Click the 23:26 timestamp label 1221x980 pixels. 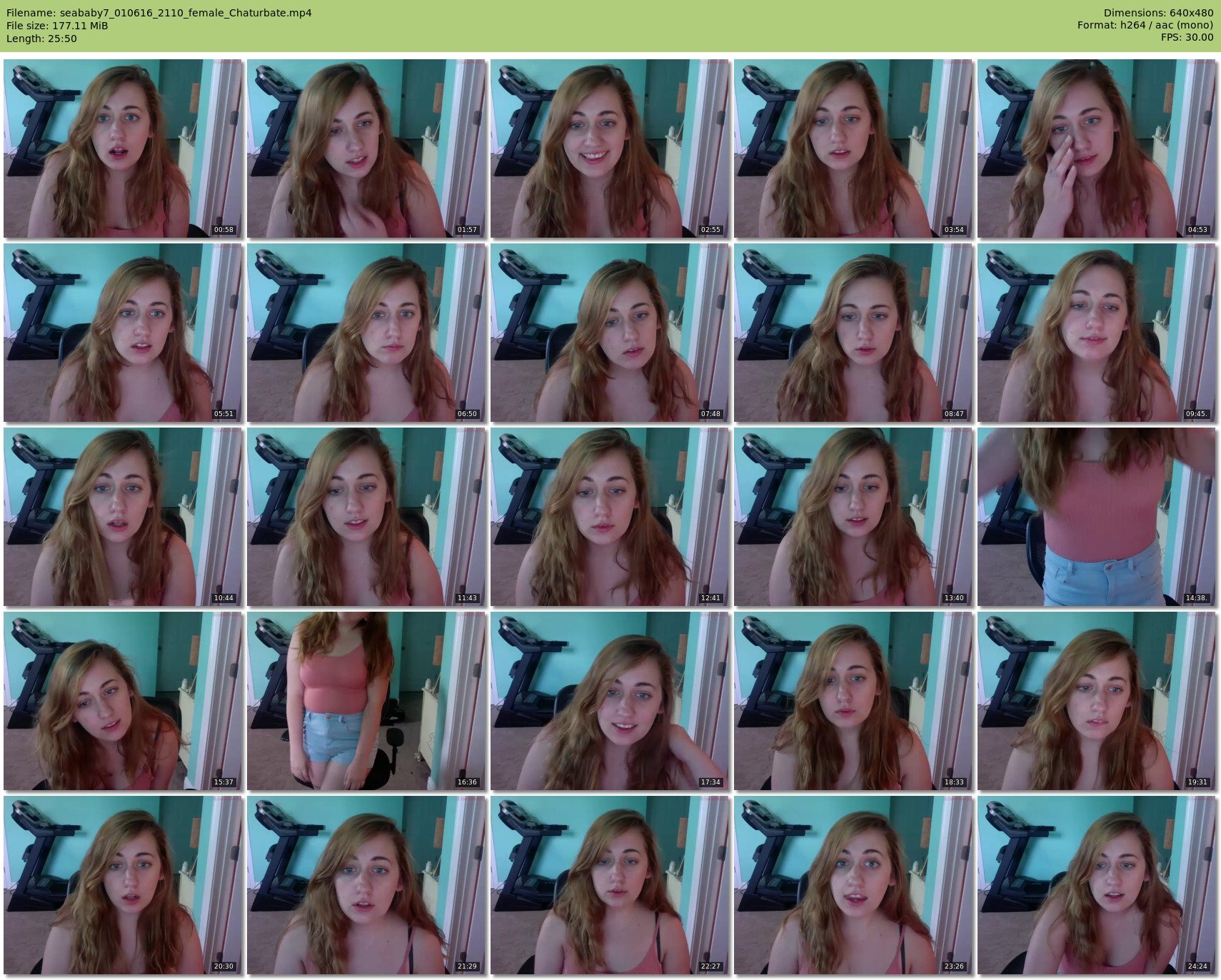954,966
